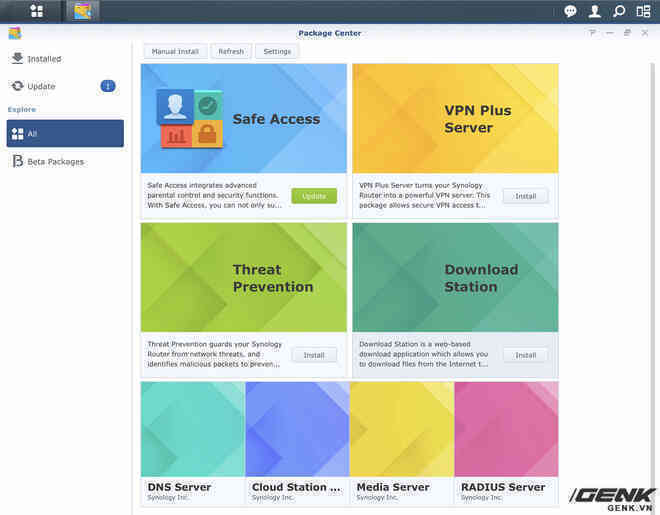Open the RADIUS Server package tile

[506, 443]
